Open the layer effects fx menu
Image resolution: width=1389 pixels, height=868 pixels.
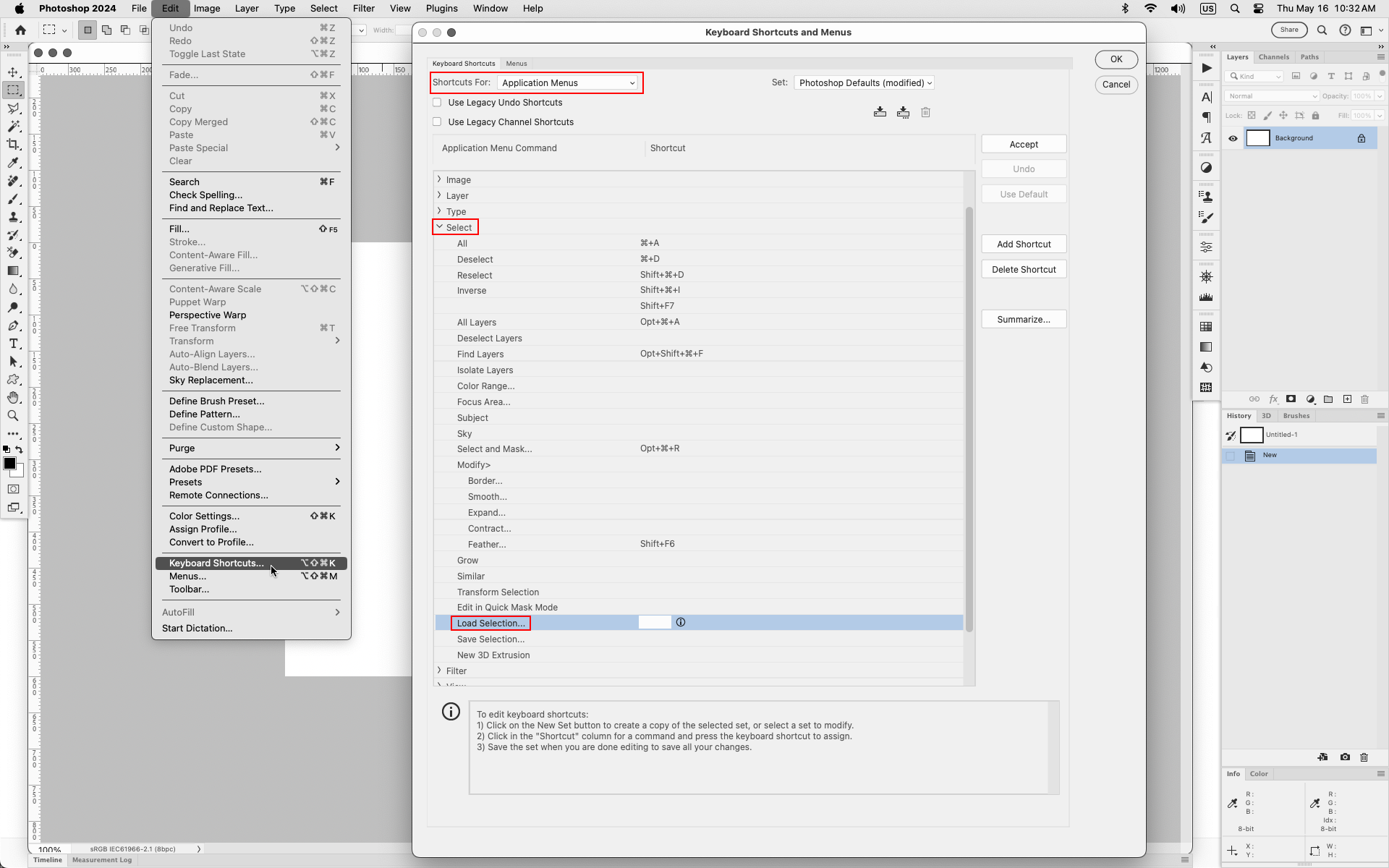click(x=1273, y=399)
